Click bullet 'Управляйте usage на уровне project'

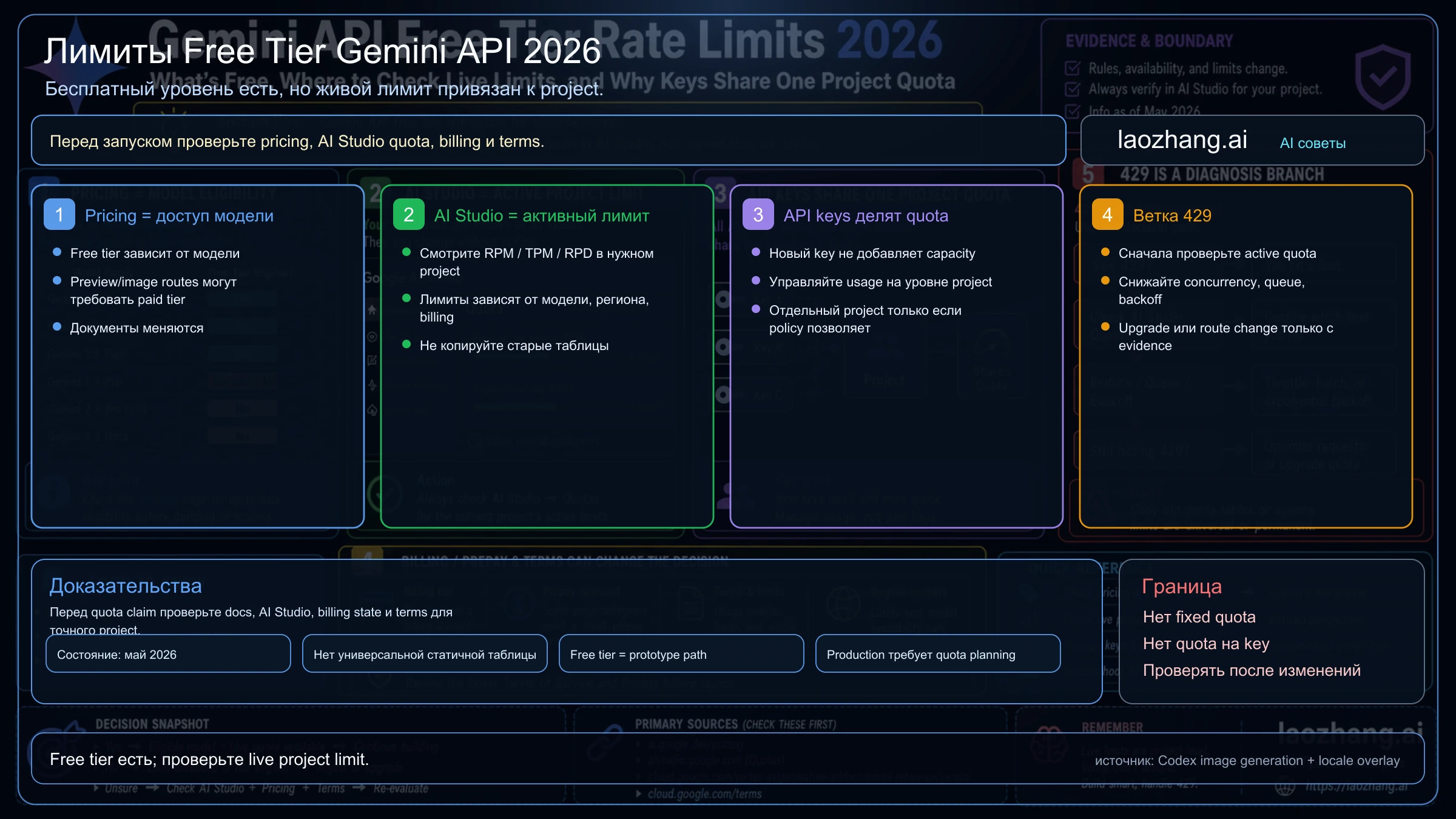click(x=880, y=282)
